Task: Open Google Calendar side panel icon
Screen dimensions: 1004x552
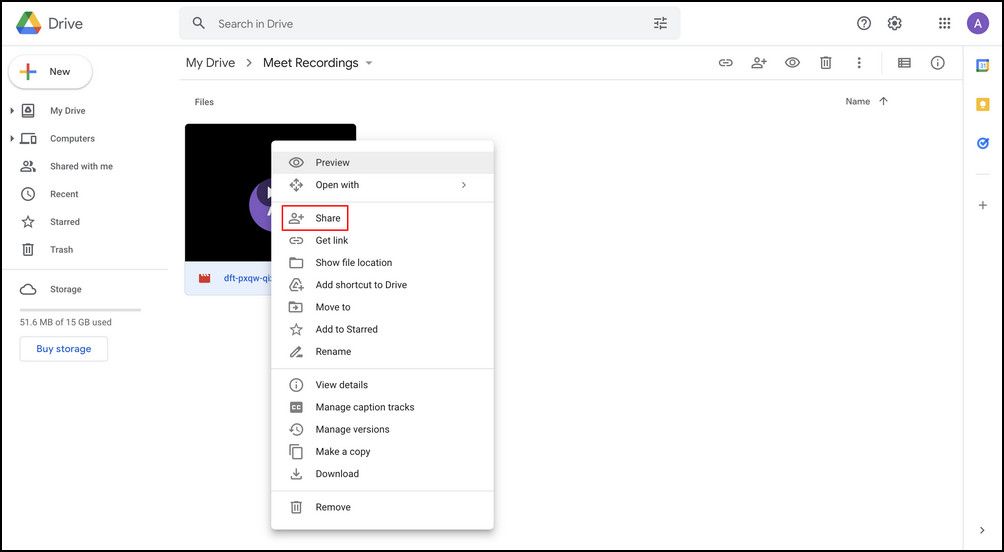Action: 983,65
